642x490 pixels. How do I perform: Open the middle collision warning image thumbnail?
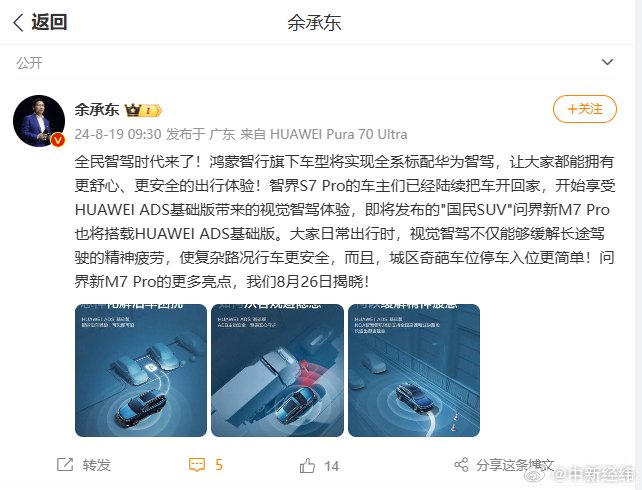tap(277, 370)
